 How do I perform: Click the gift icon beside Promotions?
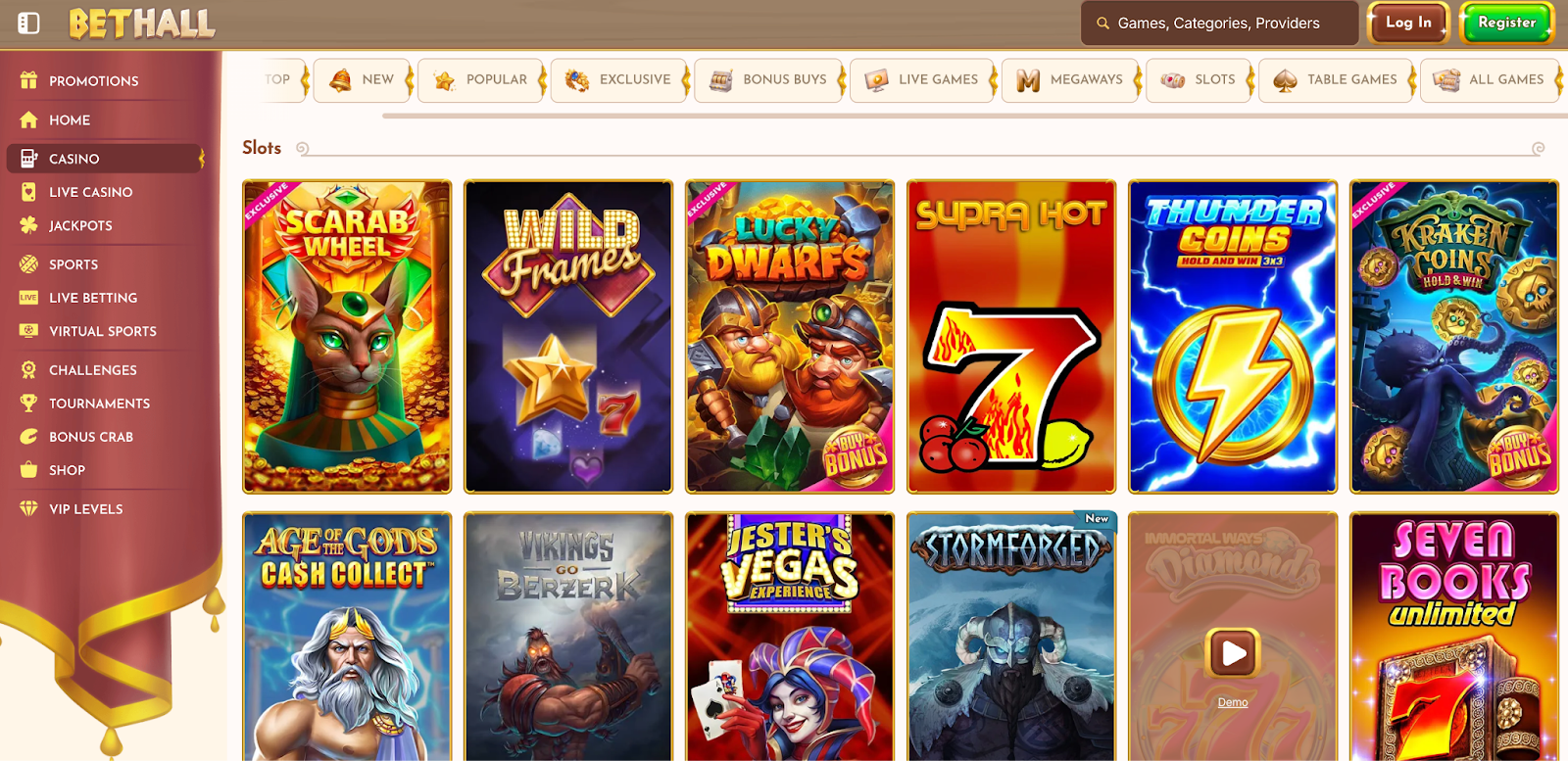28,80
